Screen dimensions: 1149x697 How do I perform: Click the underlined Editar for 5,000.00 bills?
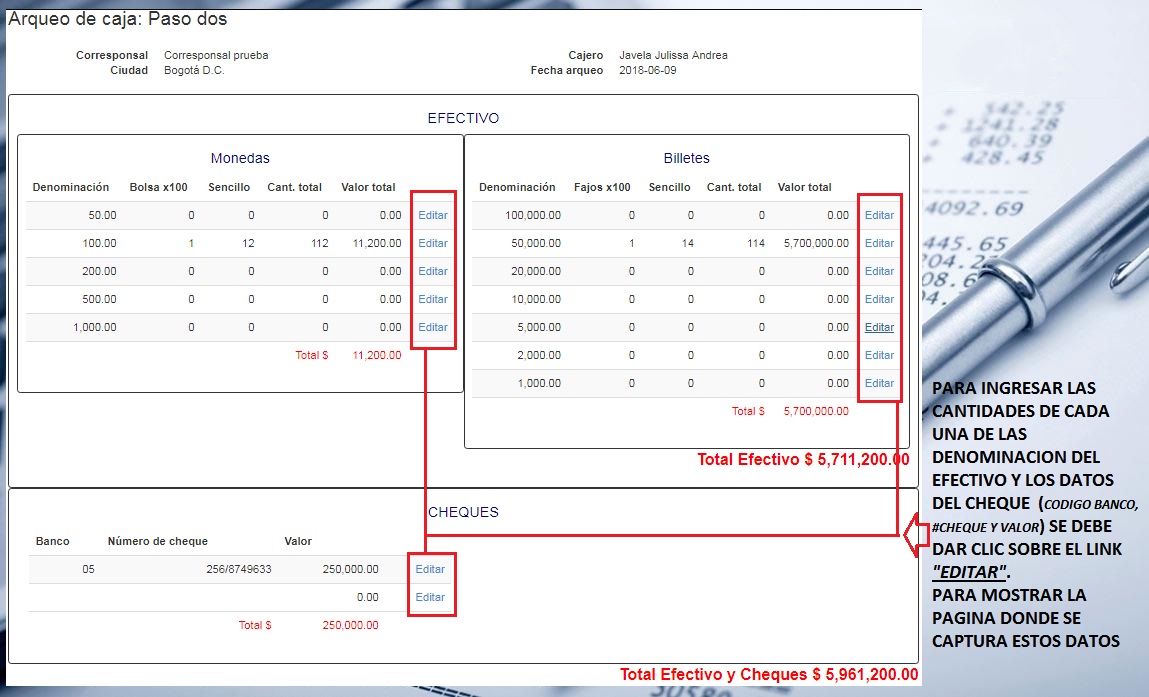(x=879, y=327)
